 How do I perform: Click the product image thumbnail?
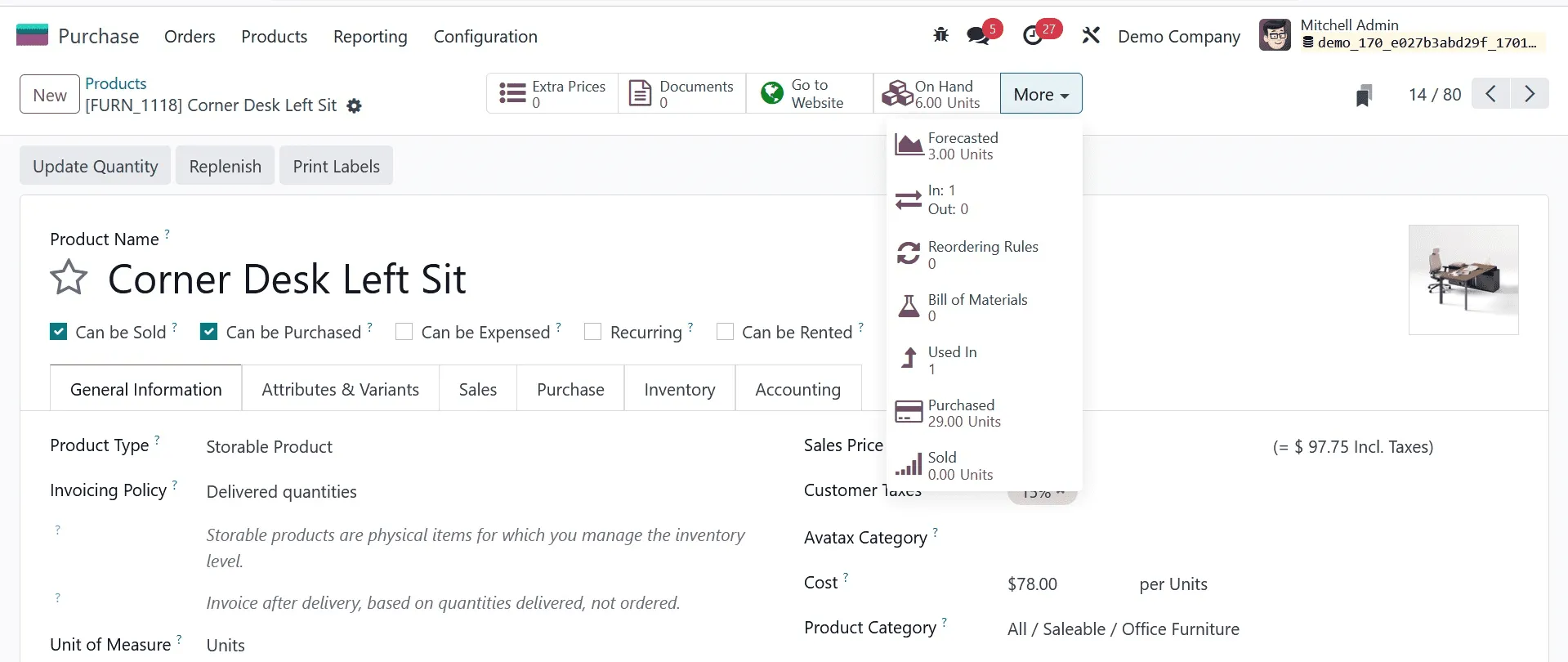[x=1463, y=280]
